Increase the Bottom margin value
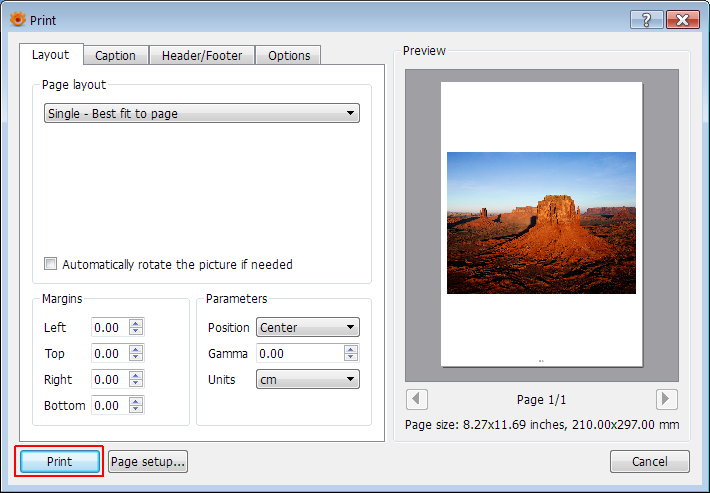This screenshot has height=493, width=710. coord(136,401)
